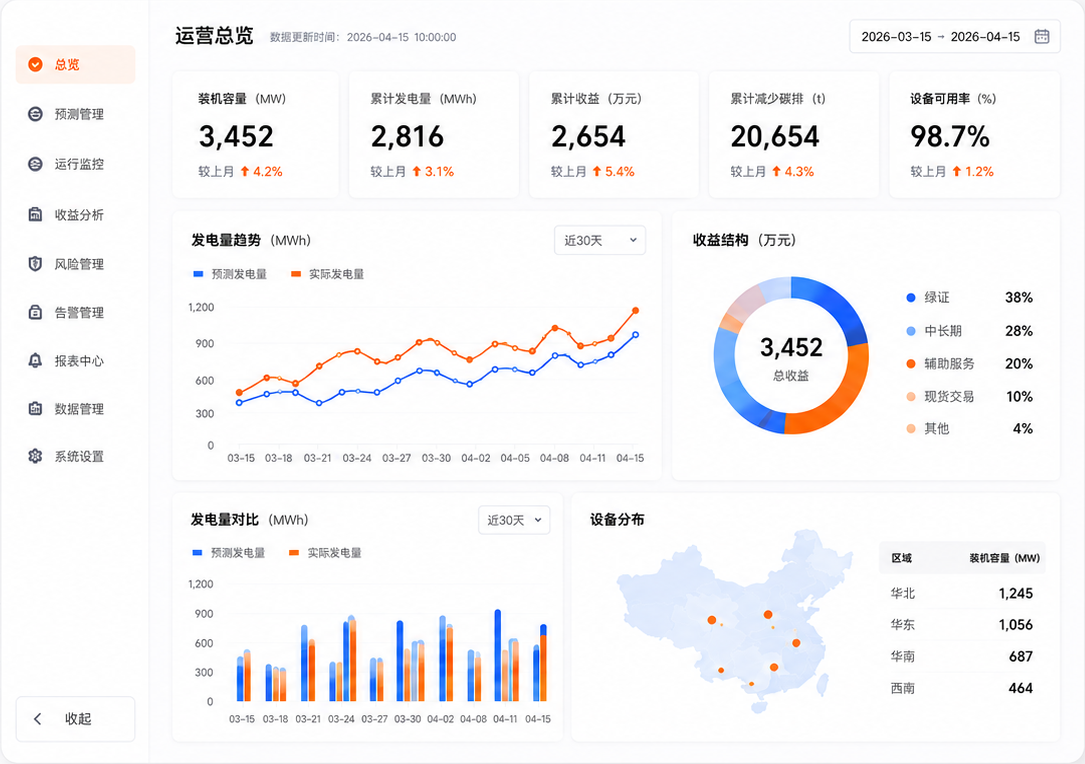Collapse the sidebar with 收起 button

pyautogui.click(x=75, y=719)
